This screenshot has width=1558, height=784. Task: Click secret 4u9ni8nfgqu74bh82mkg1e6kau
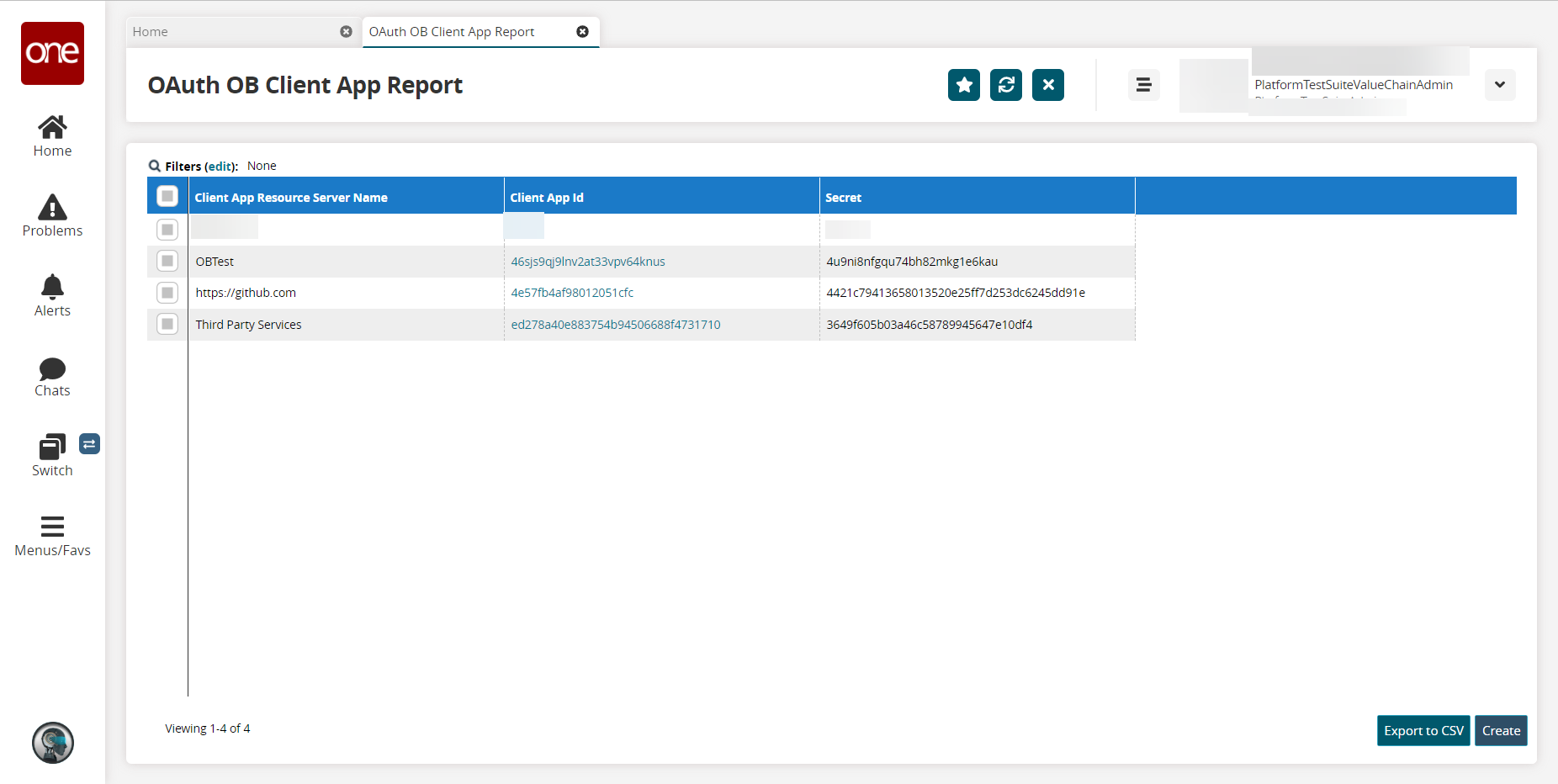click(912, 262)
